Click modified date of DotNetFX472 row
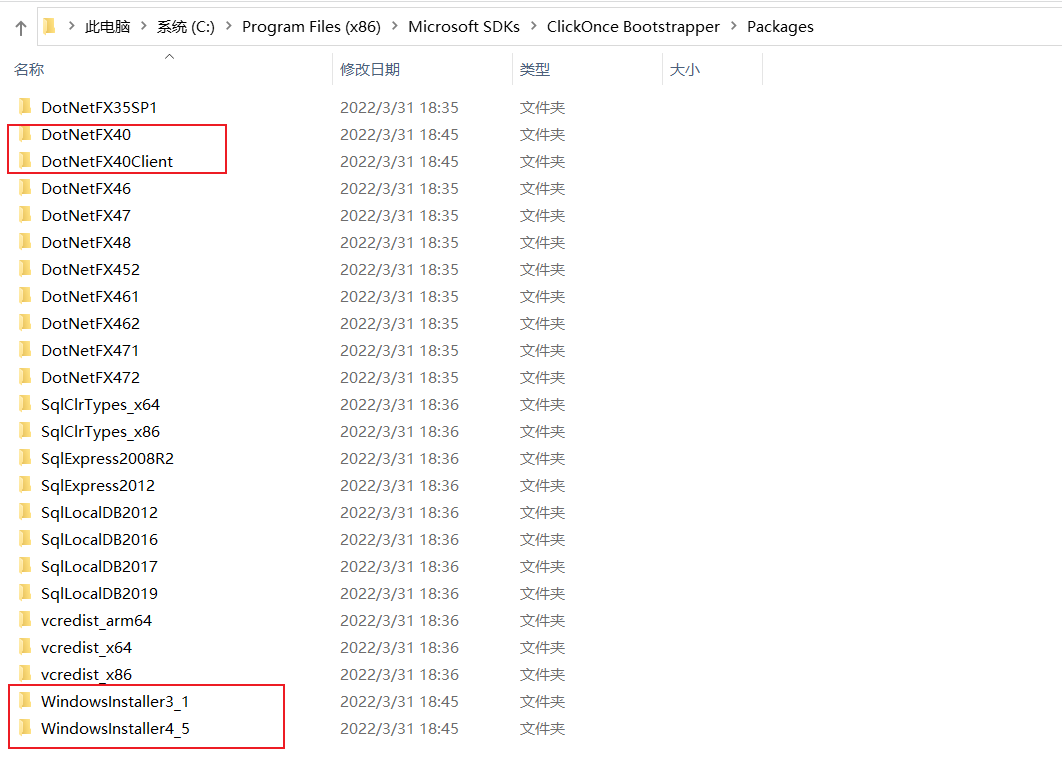The image size is (1062, 766). [x=399, y=377]
